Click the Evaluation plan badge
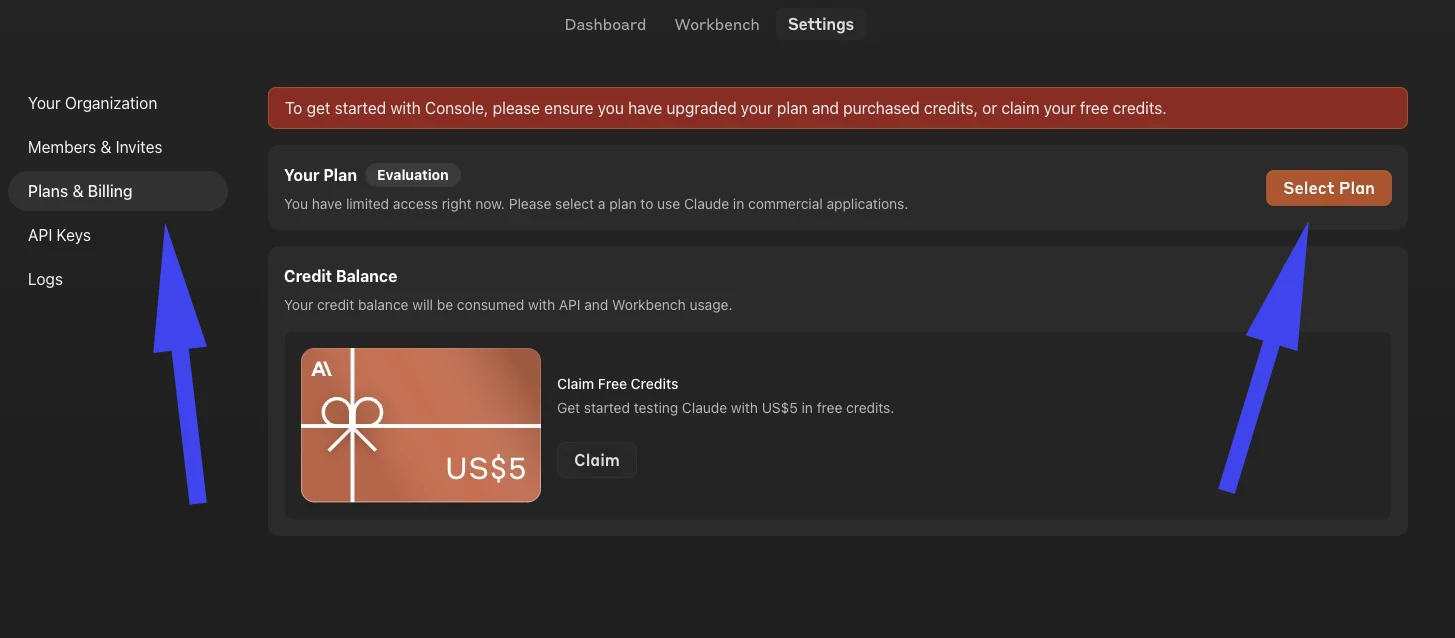Viewport: 1455px width, 638px height. 412,175
